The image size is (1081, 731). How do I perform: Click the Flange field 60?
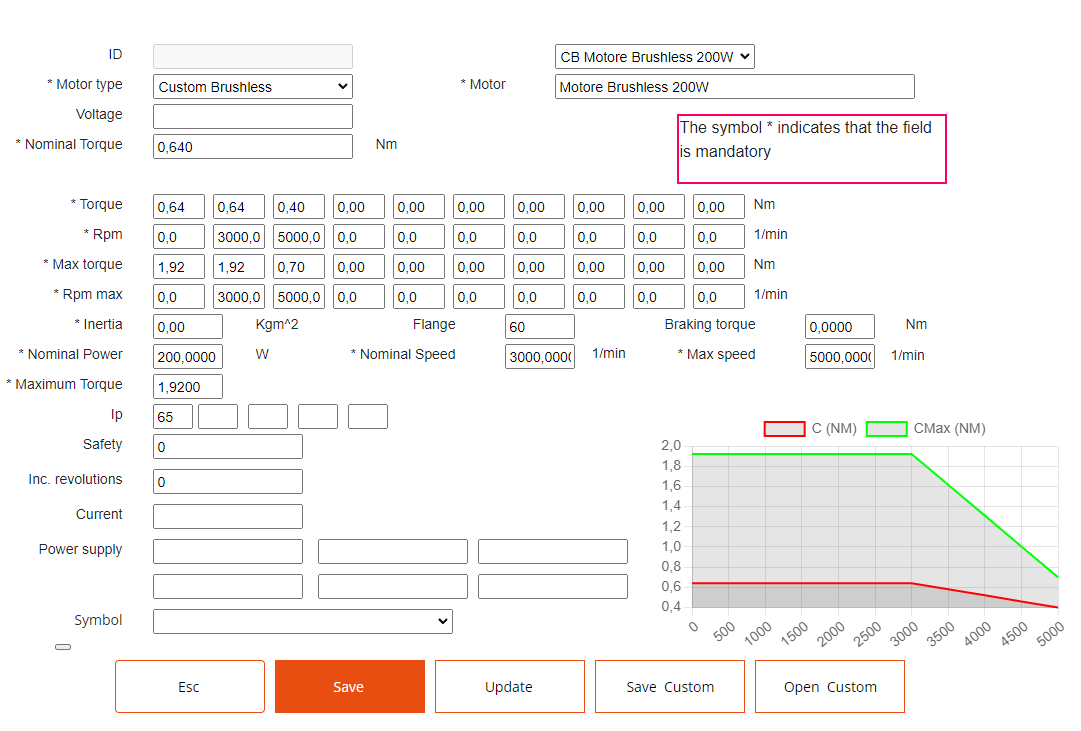(539, 327)
